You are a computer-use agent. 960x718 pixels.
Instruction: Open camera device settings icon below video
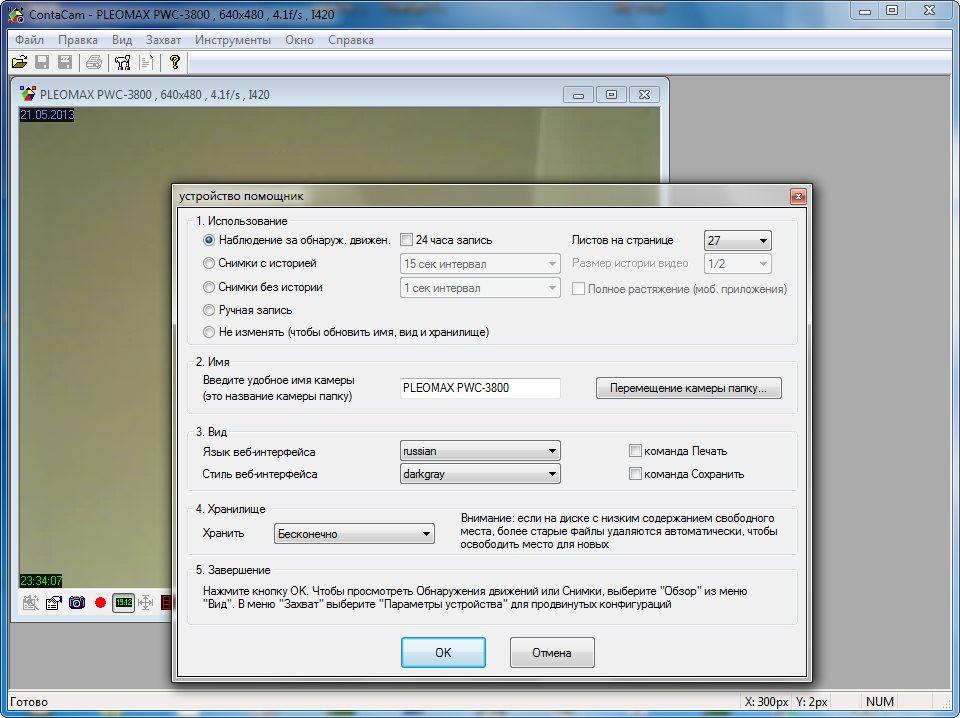[53, 603]
